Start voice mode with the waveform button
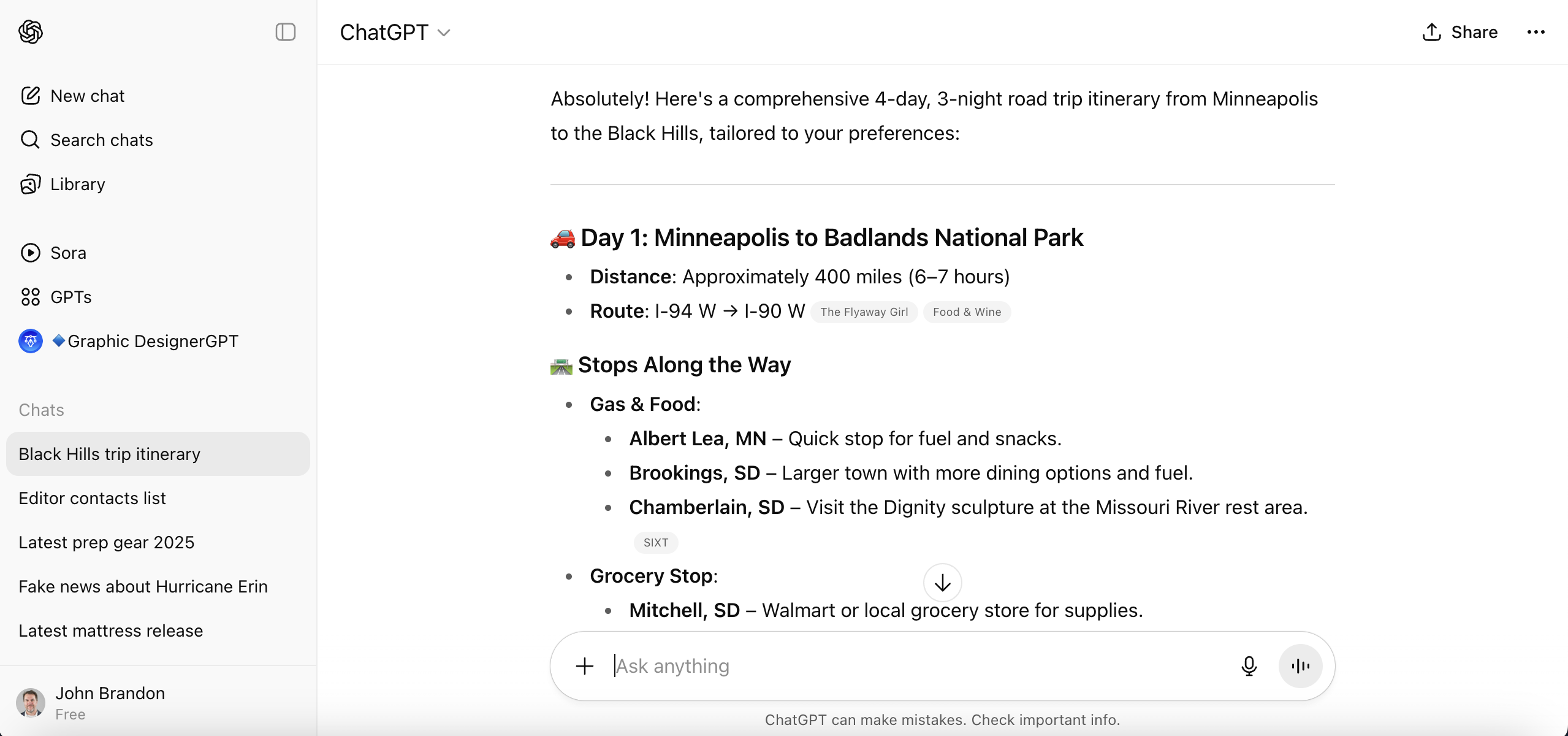Image resolution: width=1568 pixels, height=736 pixels. 1300,666
